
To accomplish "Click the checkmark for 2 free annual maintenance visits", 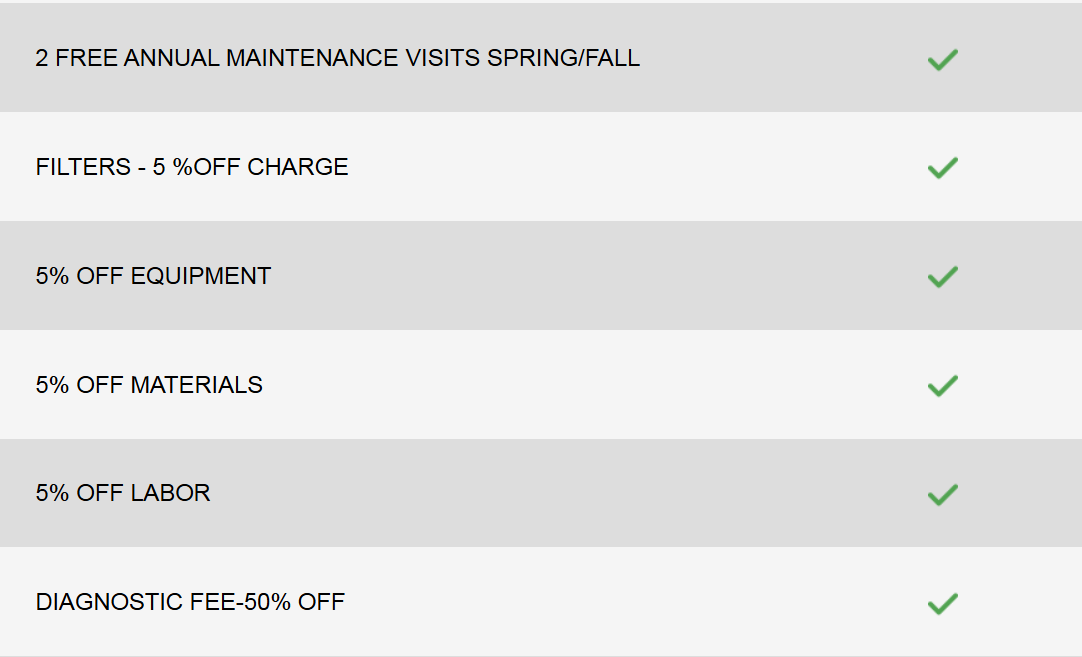I will coord(942,59).
